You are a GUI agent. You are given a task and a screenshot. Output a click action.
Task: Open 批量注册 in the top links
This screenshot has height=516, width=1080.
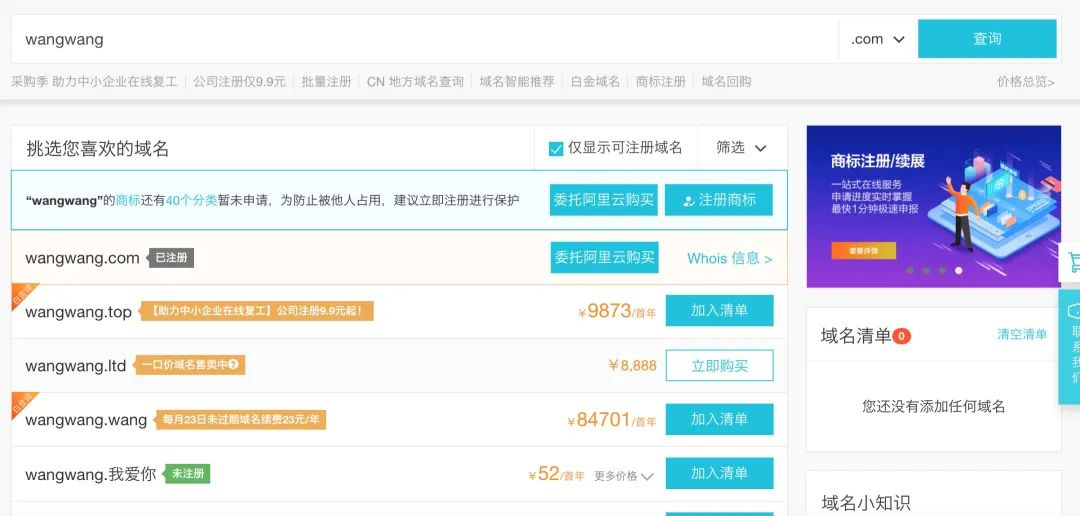(326, 81)
